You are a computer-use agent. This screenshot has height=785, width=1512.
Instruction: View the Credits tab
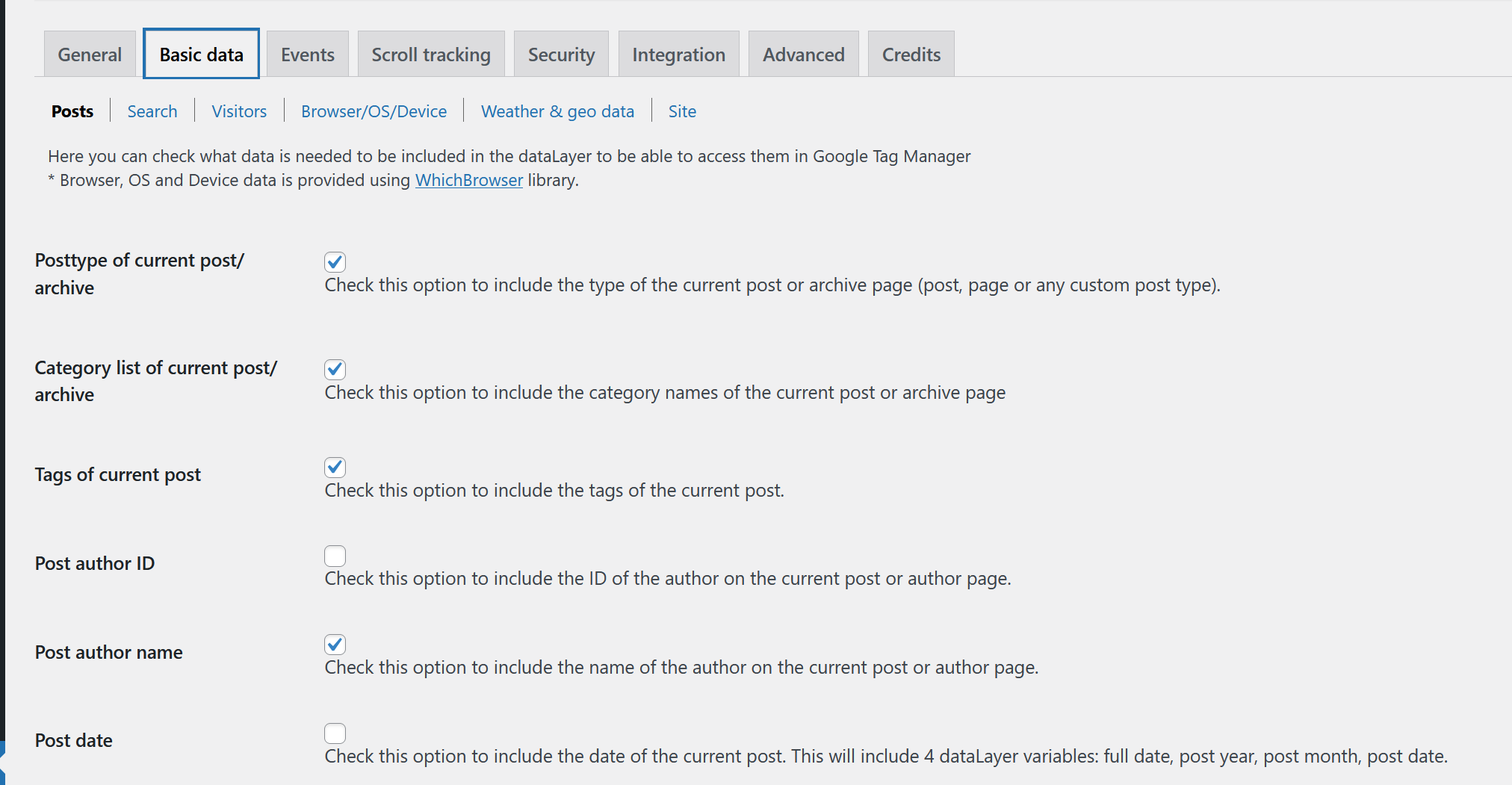[911, 55]
